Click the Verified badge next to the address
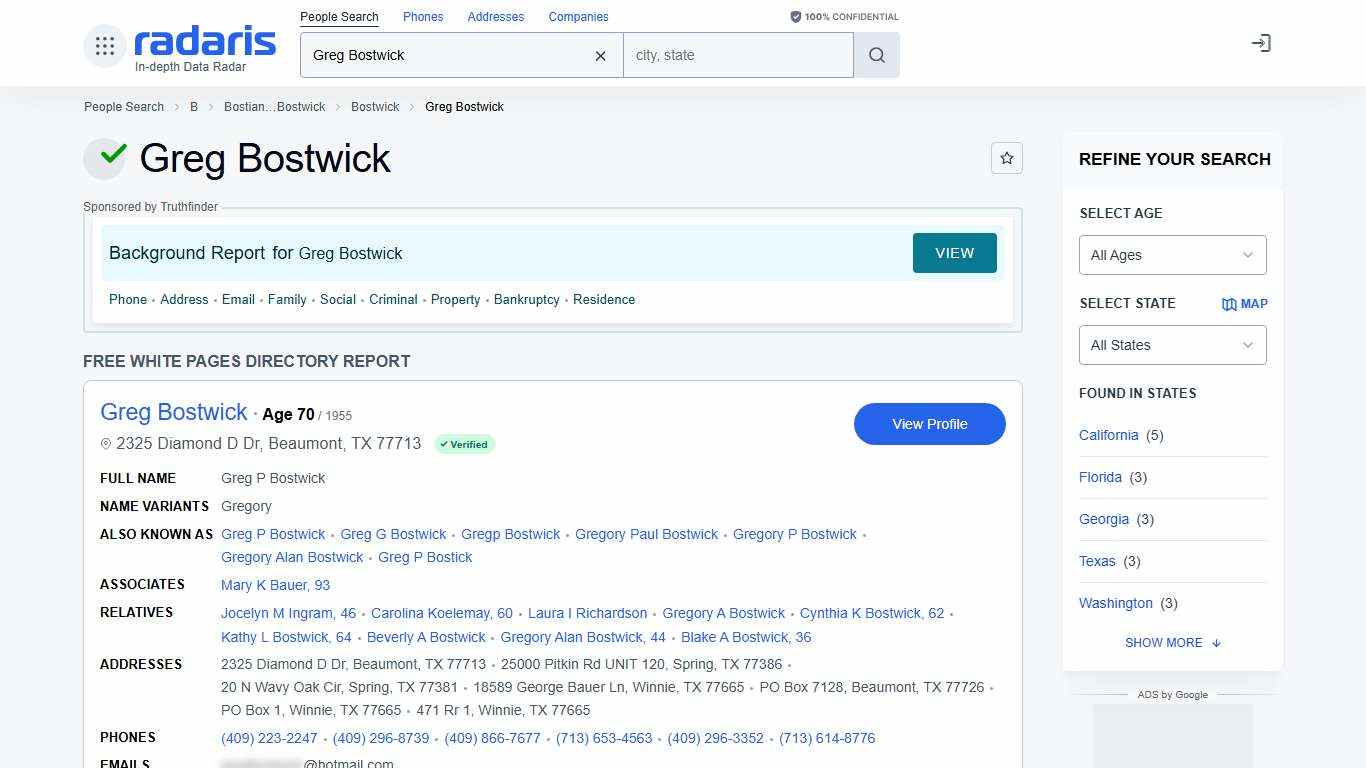This screenshot has width=1366, height=768. (464, 444)
